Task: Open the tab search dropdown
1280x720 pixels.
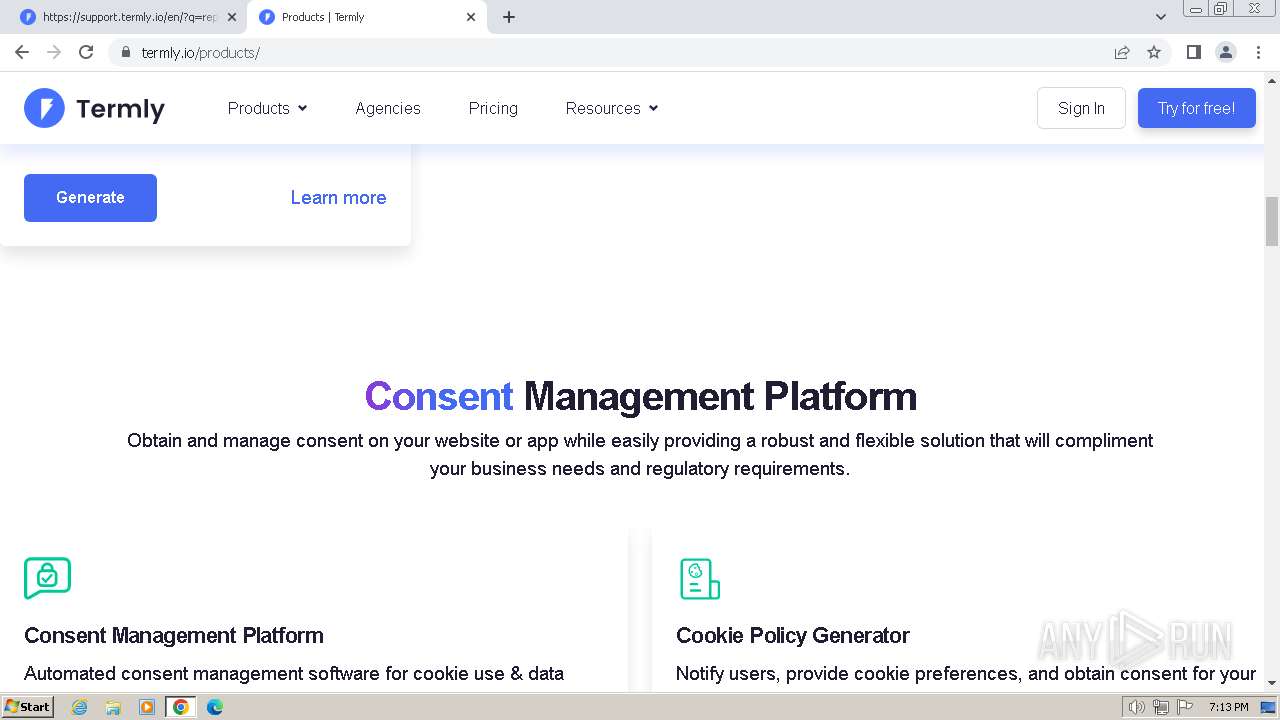Action: [x=1161, y=17]
